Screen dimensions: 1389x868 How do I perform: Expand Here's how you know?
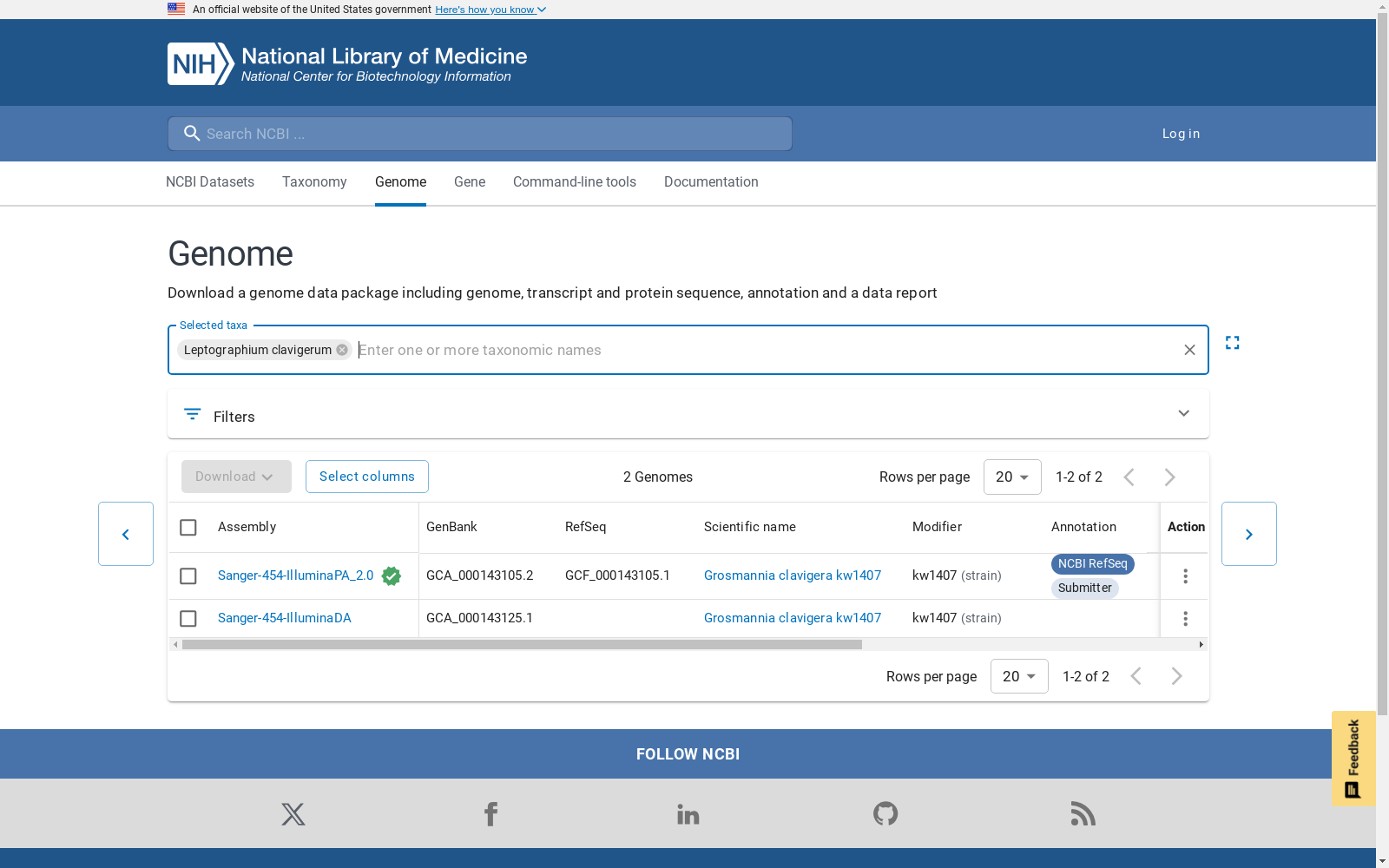pos(490,10)
